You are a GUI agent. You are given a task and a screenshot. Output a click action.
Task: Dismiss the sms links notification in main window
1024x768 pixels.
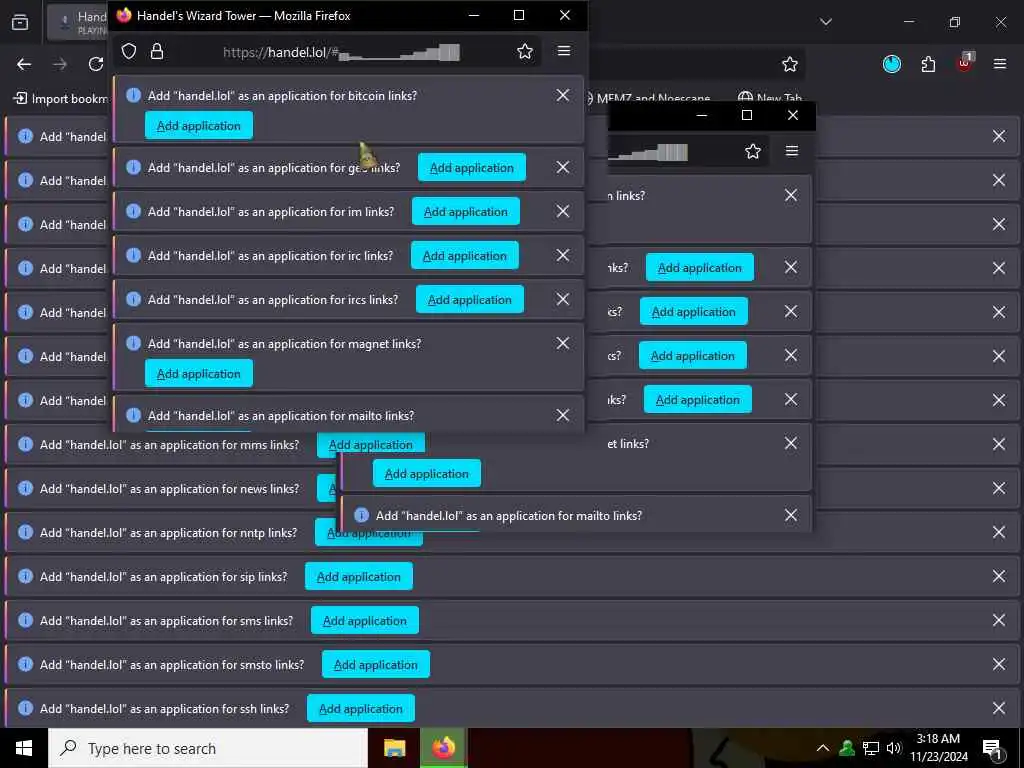click(999, 620)
